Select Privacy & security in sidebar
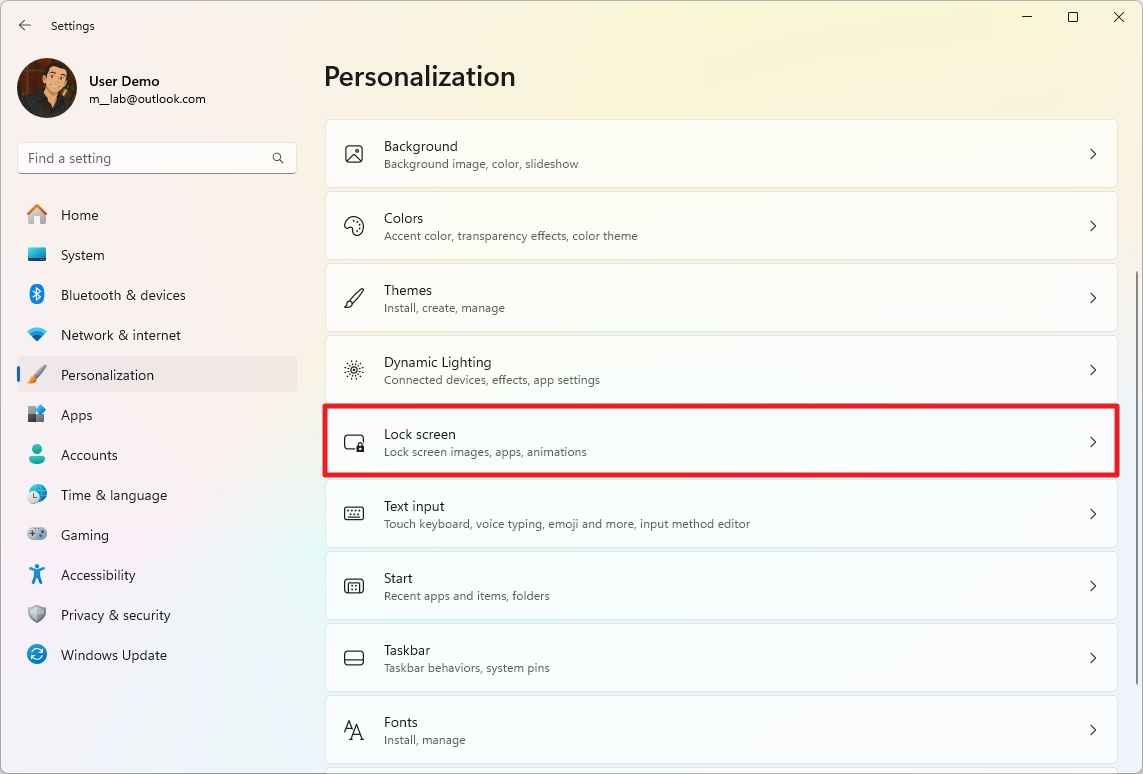 coord(115,615)
